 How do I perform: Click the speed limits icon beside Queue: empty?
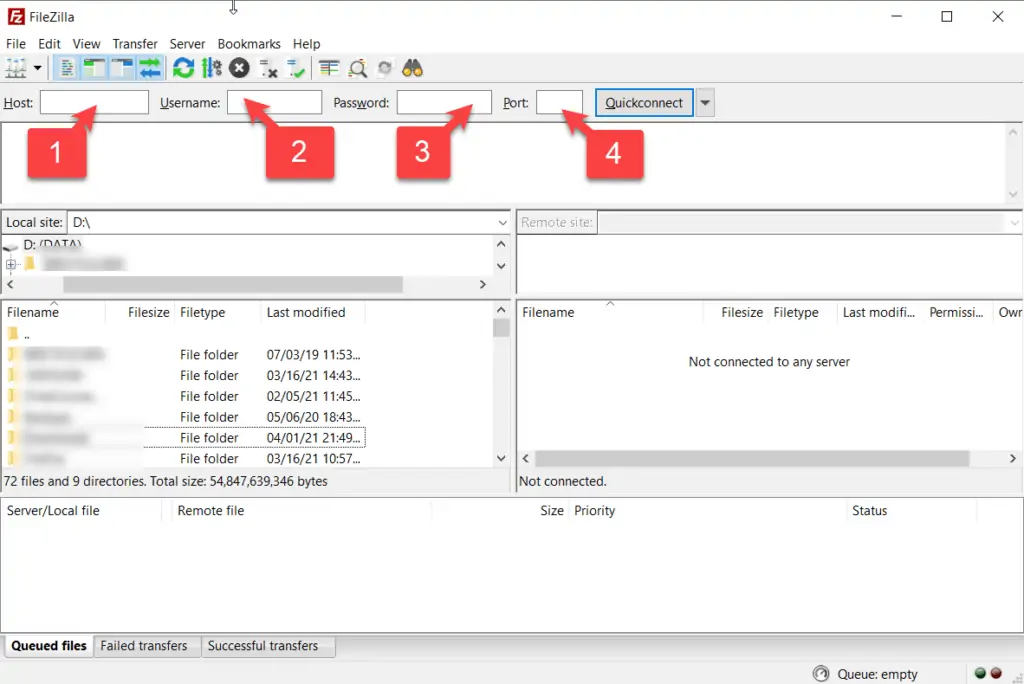[821, 674]
